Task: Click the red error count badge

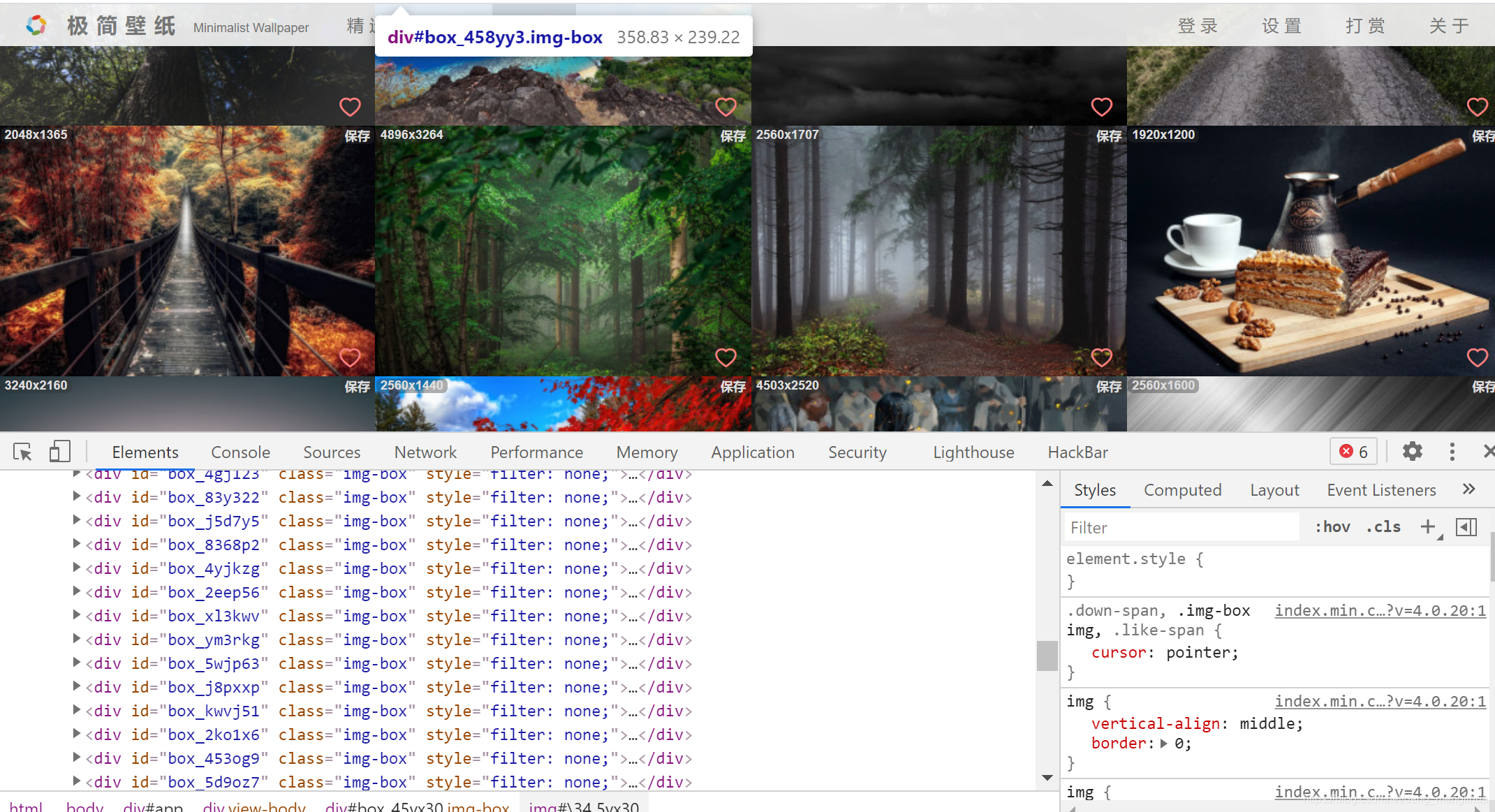Action: click(x=1353, y=452)
